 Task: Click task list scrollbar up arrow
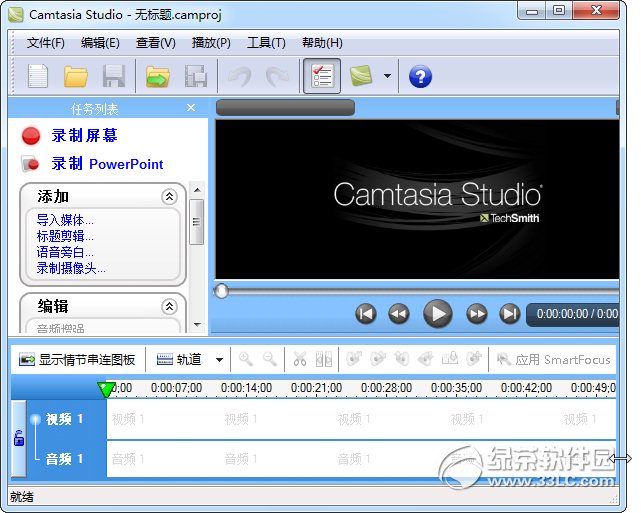(197, 190)
